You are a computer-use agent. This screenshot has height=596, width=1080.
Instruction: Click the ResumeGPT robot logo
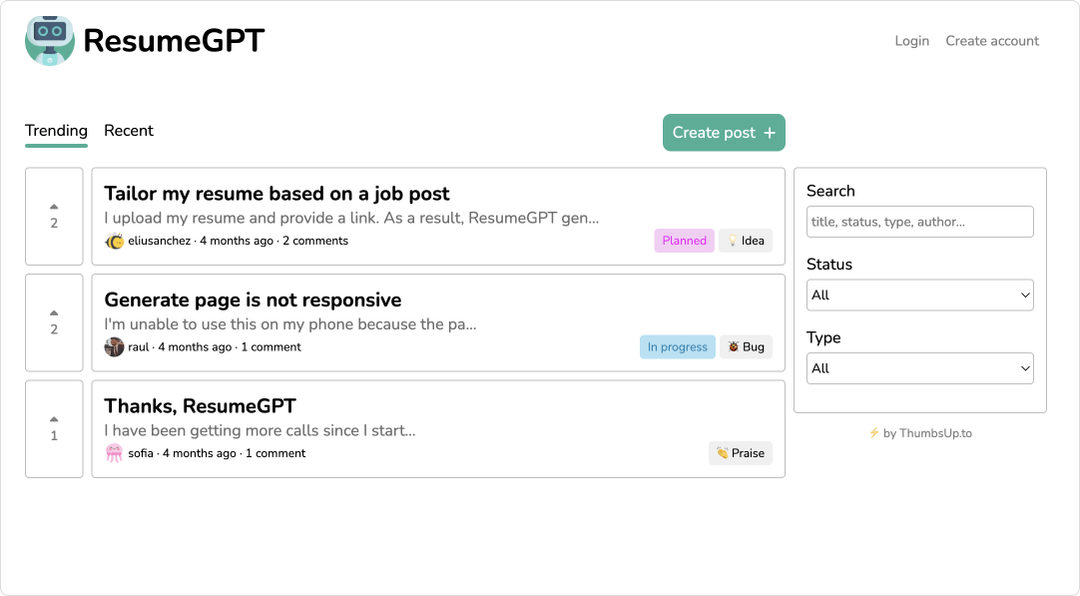point(50,41)
